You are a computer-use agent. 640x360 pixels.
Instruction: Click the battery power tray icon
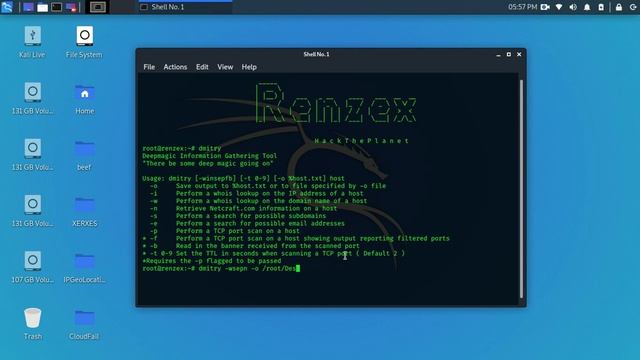pos(601,7)
